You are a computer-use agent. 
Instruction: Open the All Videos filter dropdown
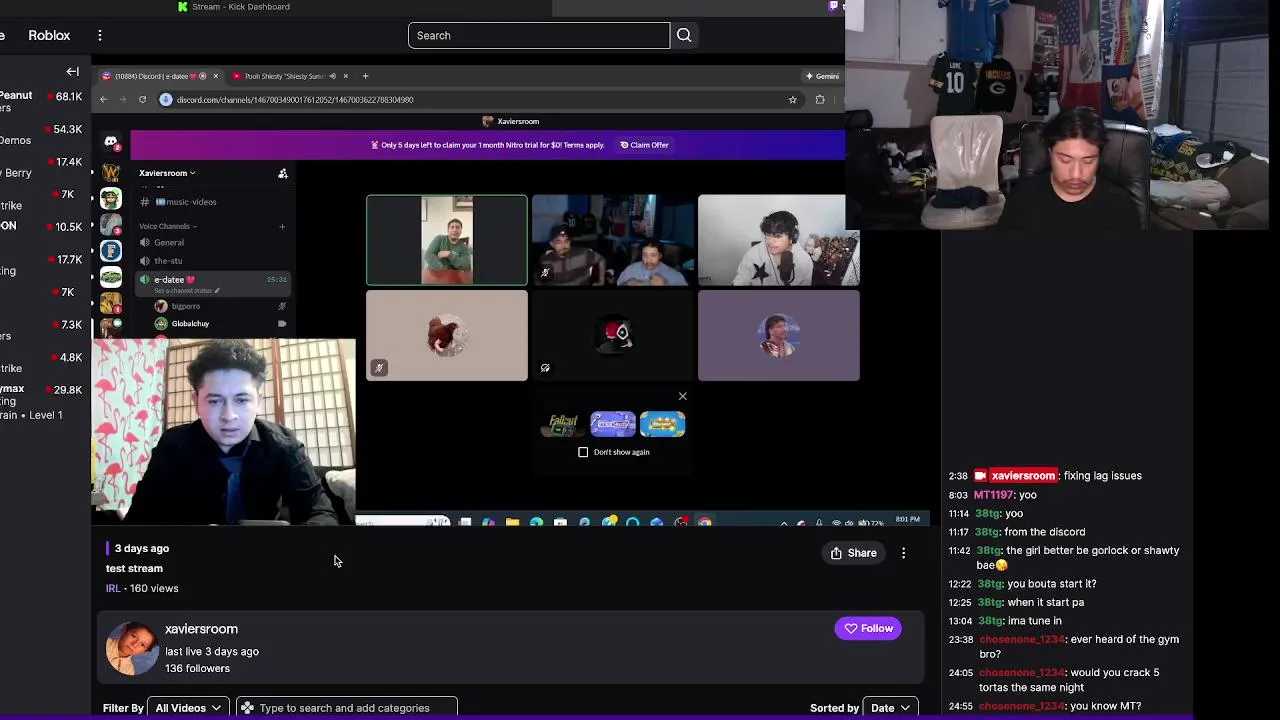pos(188,708)
